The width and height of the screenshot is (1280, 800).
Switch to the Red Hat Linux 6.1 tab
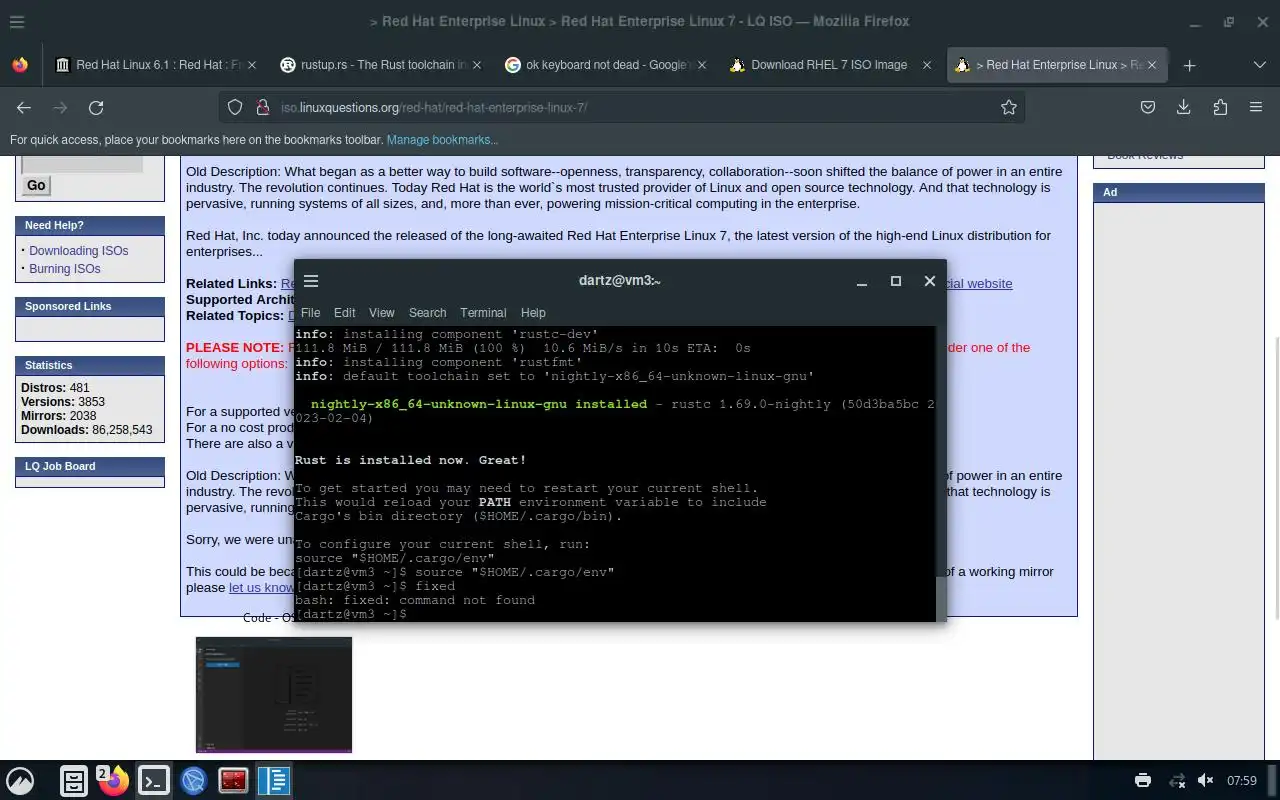[x=156, y=65]
